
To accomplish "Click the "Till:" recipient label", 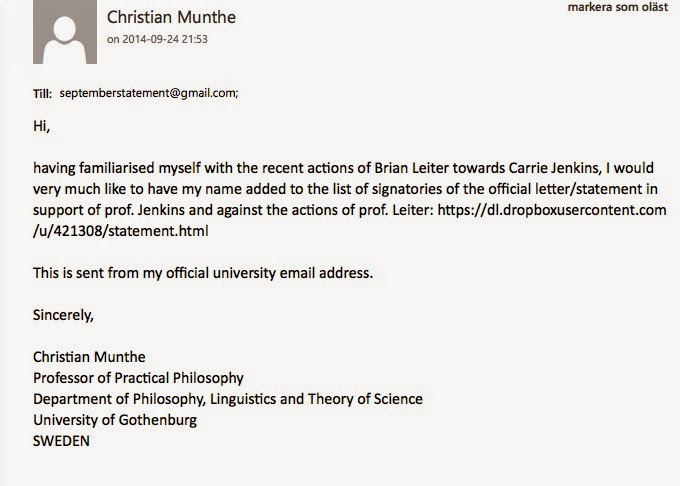I will (x=42, y=94).
